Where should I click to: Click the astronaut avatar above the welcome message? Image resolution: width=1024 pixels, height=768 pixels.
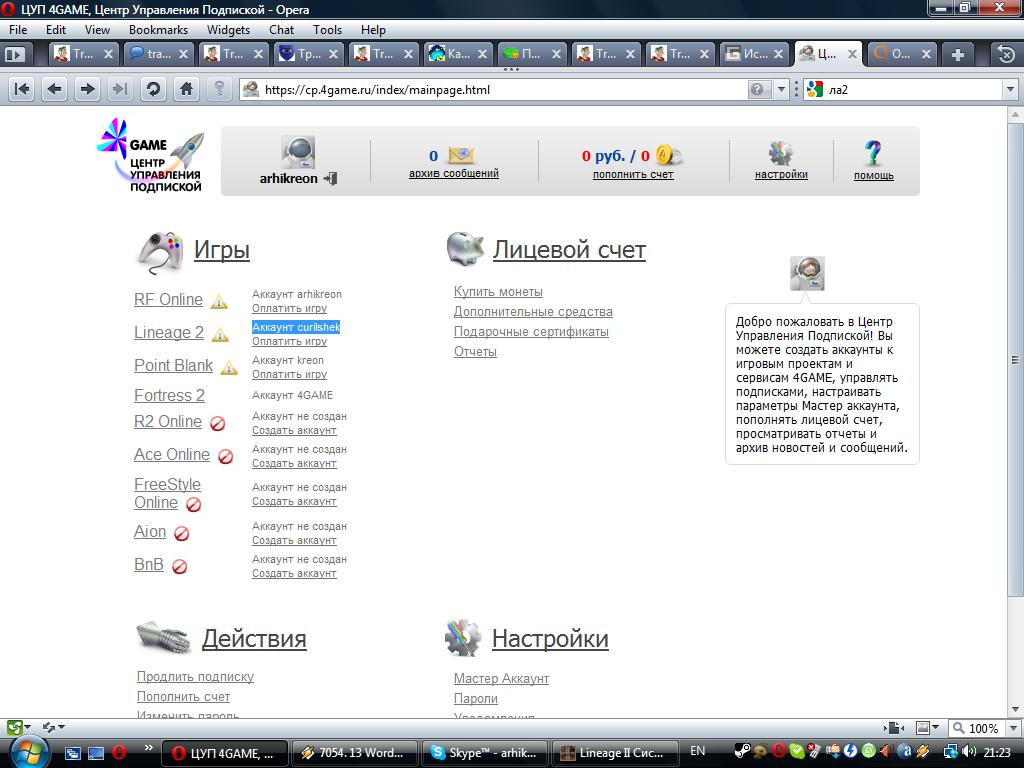coord(807,273)
